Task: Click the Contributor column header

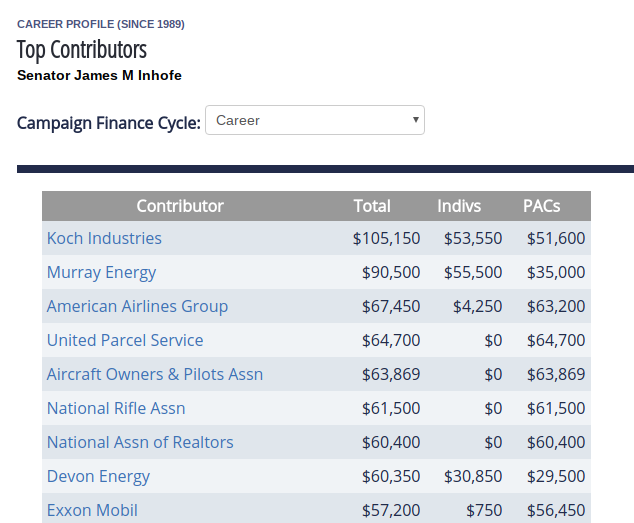Action: [x=180, y=206]
